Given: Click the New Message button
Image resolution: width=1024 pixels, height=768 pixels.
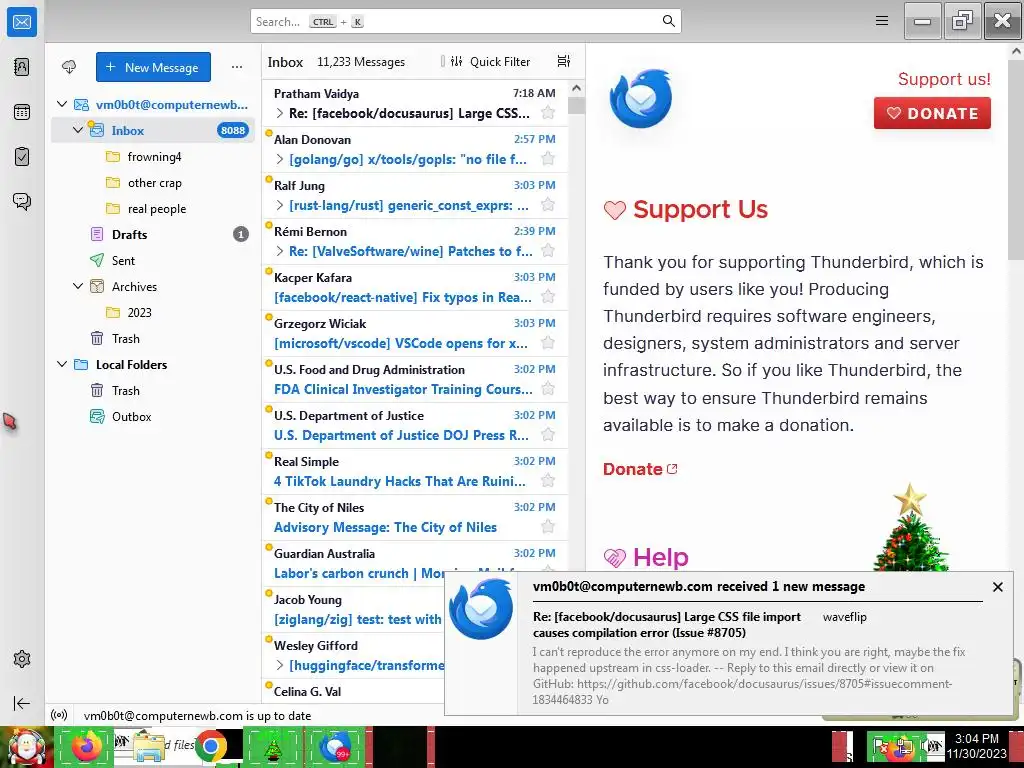Looking at the screenshot, I should click(153, 67).
